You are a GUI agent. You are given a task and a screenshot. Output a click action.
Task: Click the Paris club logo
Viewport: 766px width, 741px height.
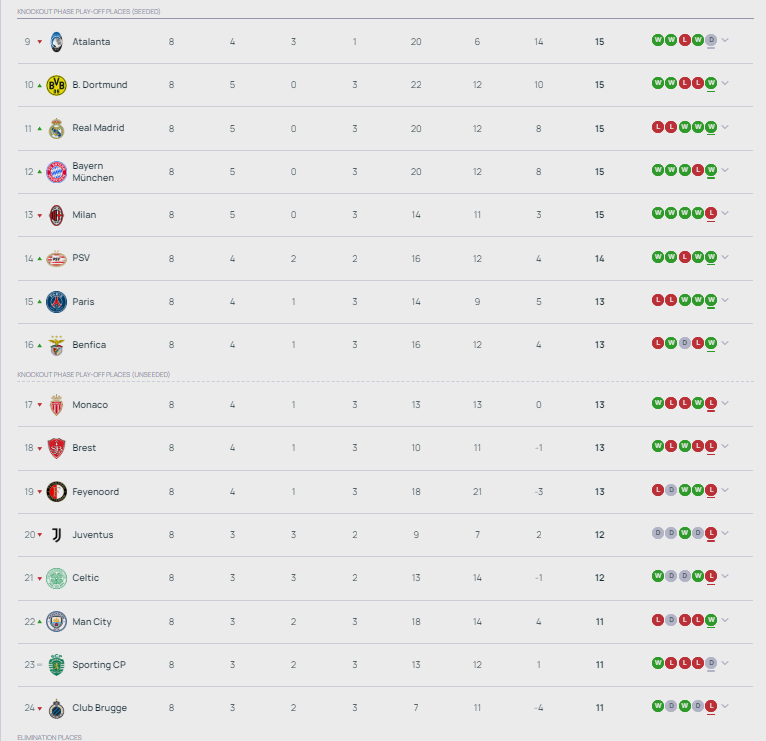click(x=56, y=301)
